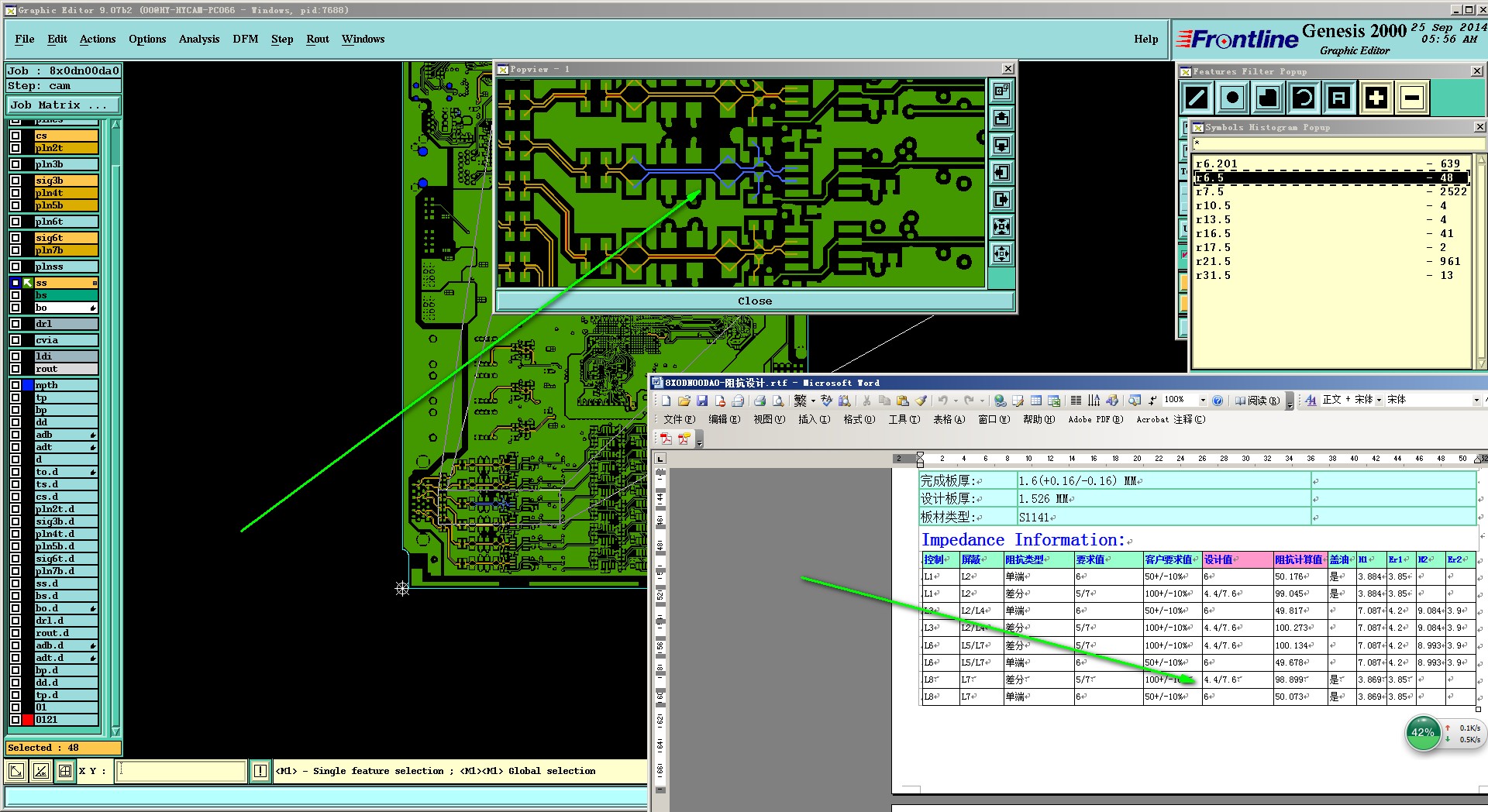Open the style dropdown showing 正文 + 宋体
The height and width of the screenshot is (812, 1488).
coord(1379,401)
